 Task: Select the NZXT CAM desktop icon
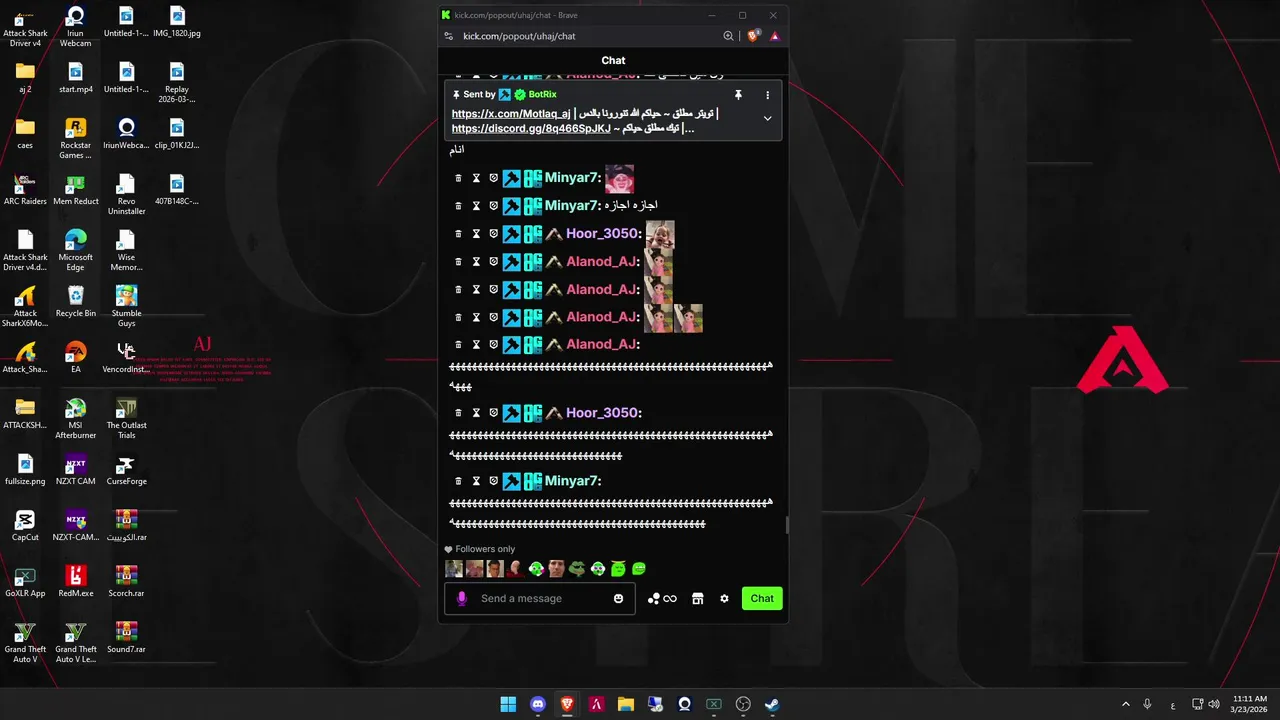point(75,469)
